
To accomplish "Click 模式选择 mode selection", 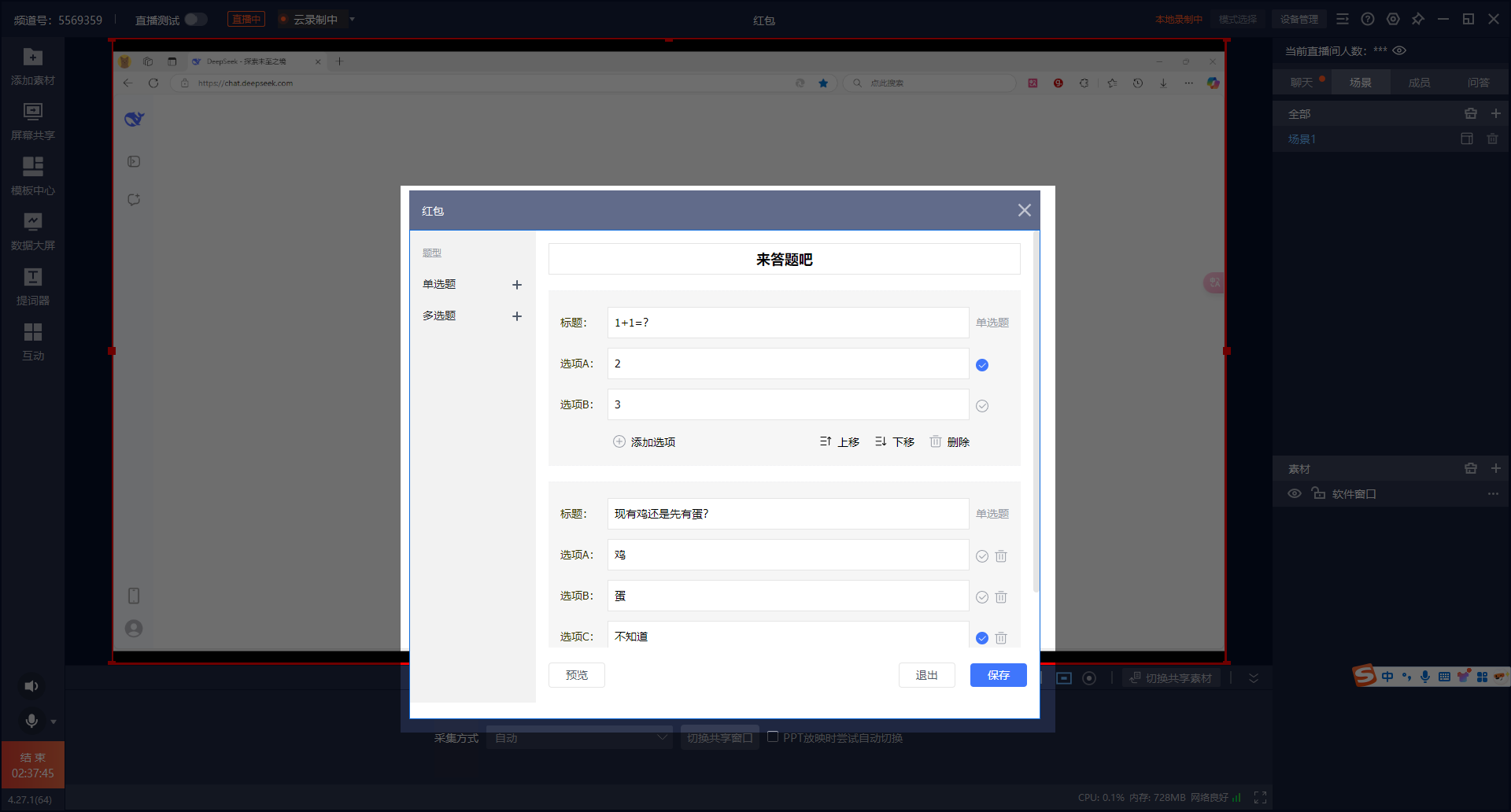I will point(1237,20).
